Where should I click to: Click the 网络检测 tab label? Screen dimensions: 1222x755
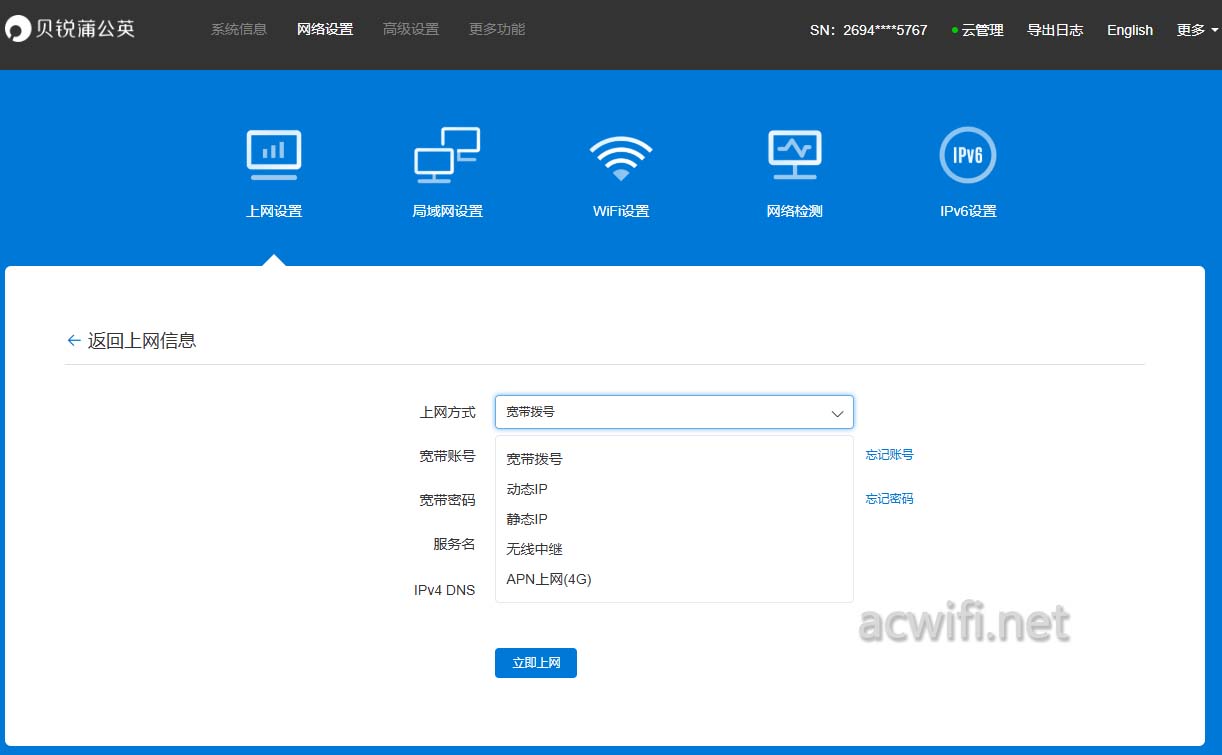795,212
